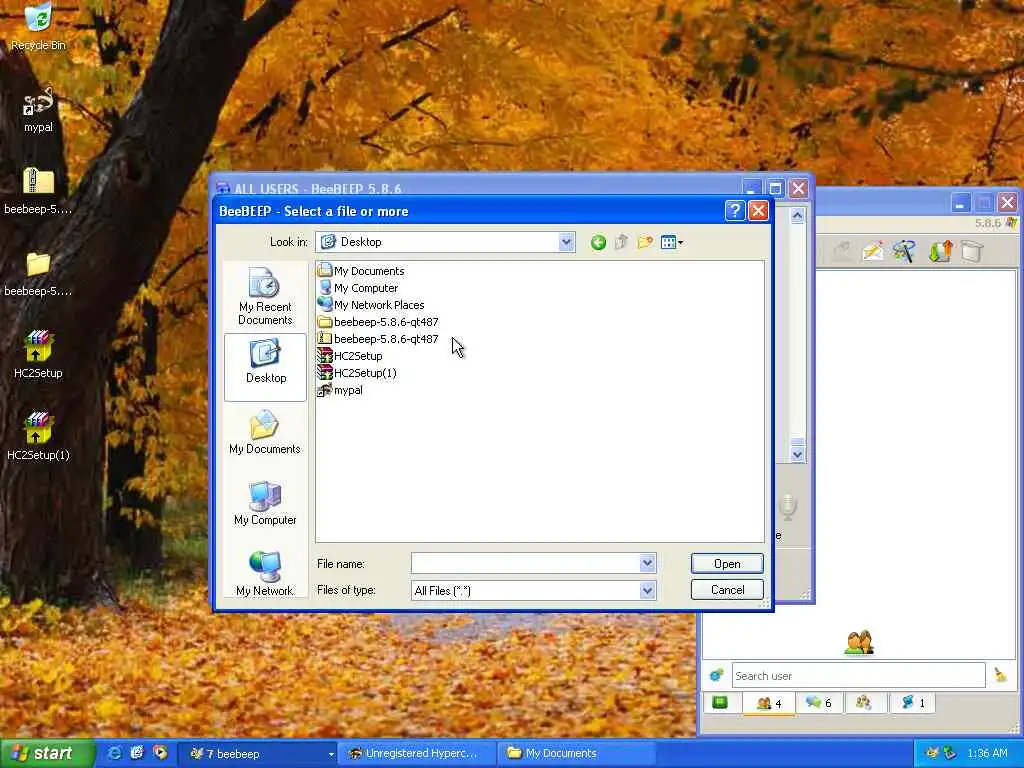Select My Network Places in the file list
The image size is (1024, 768).
[371, 304]
